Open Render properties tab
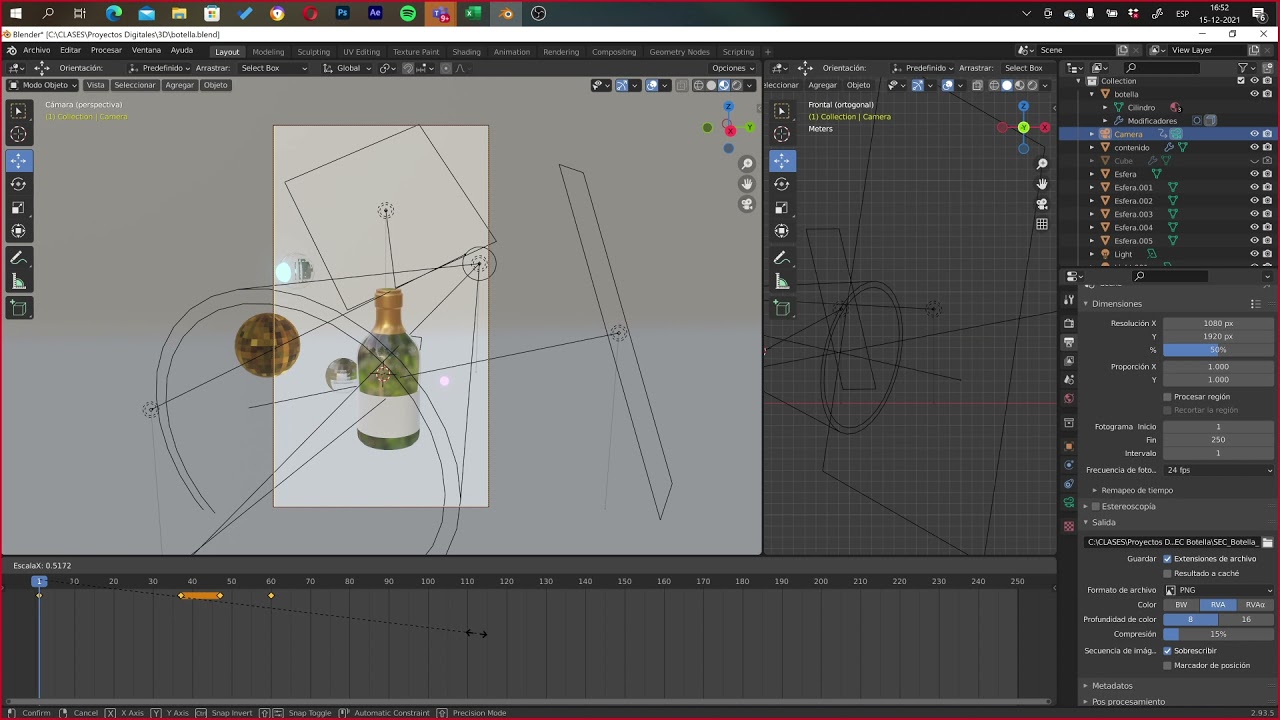This screenshot has width=1280, height=720. pyautogui.click(x=1069, y=323)
